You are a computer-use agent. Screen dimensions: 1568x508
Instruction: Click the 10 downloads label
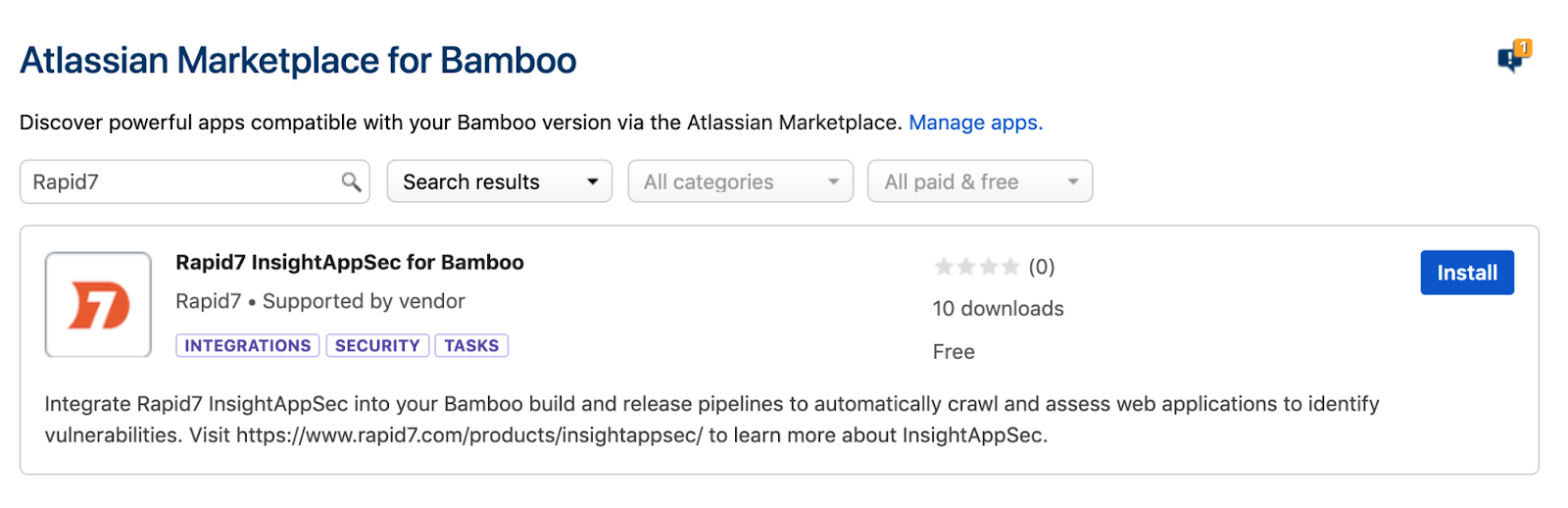(998, 309)
